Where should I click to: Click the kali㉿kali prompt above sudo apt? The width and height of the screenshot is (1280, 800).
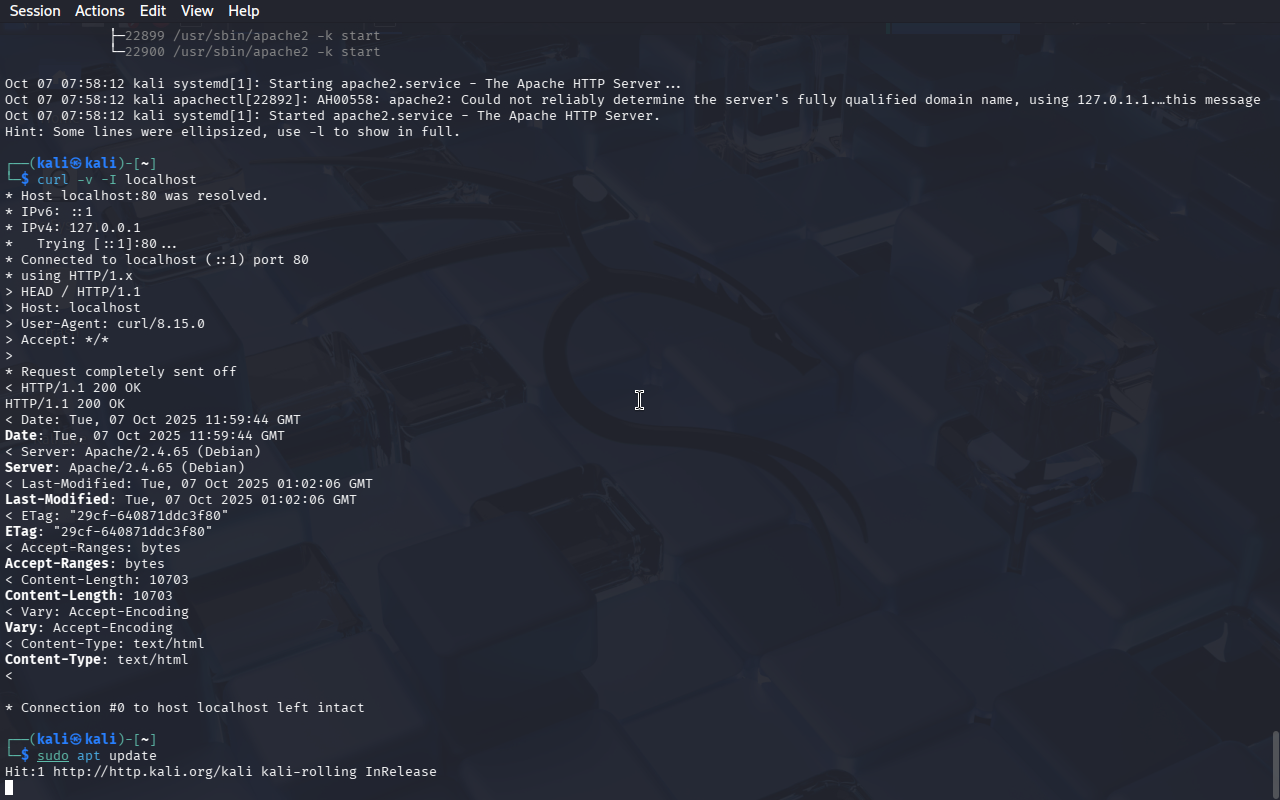click(77, 740)
